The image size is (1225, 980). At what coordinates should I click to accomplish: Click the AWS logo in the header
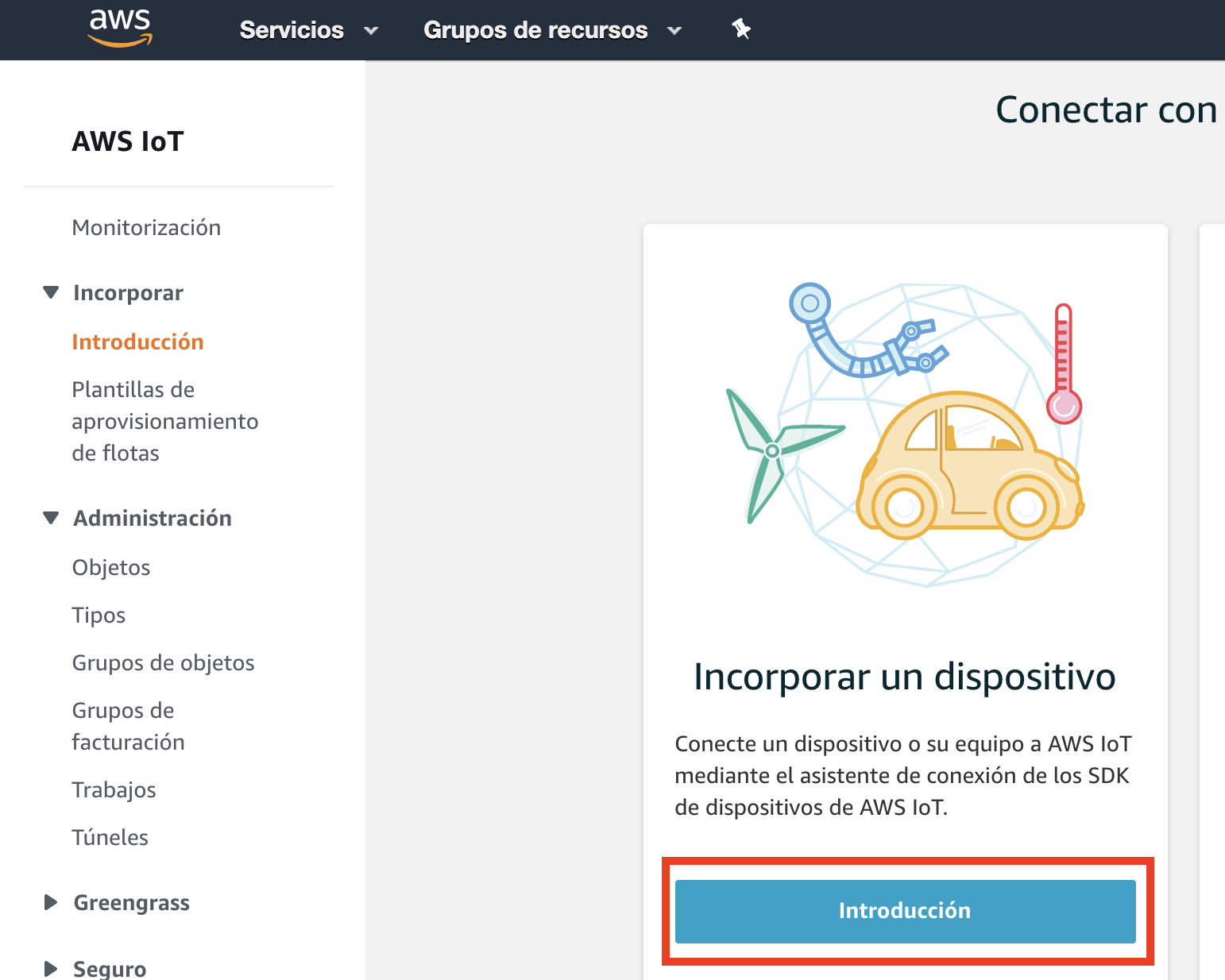pyautogui.click(x=120, y=29)
